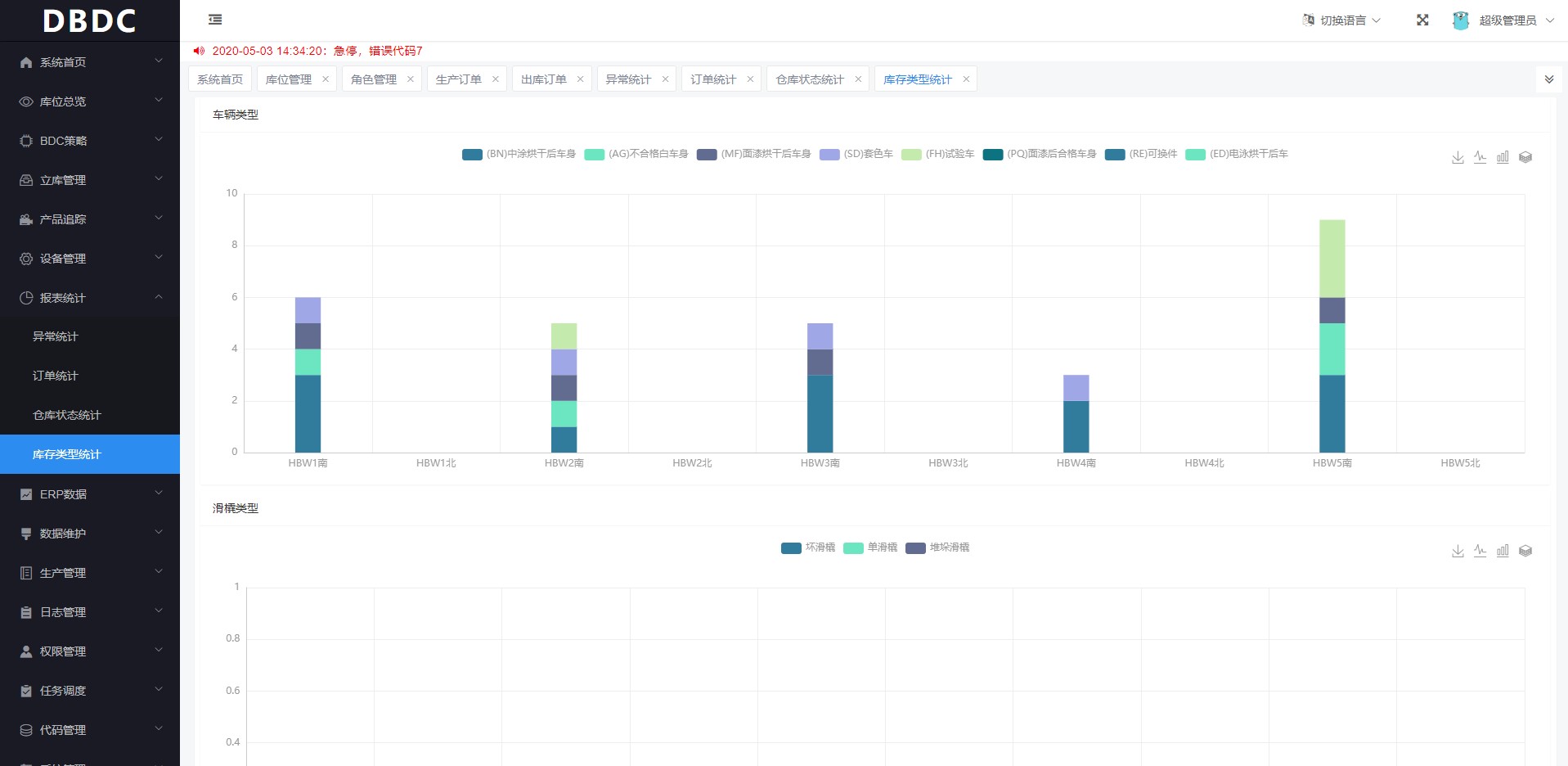Go to 仓库状态统计 in the sidebar
Screen dimensions: 1568x766
point(66,415)
